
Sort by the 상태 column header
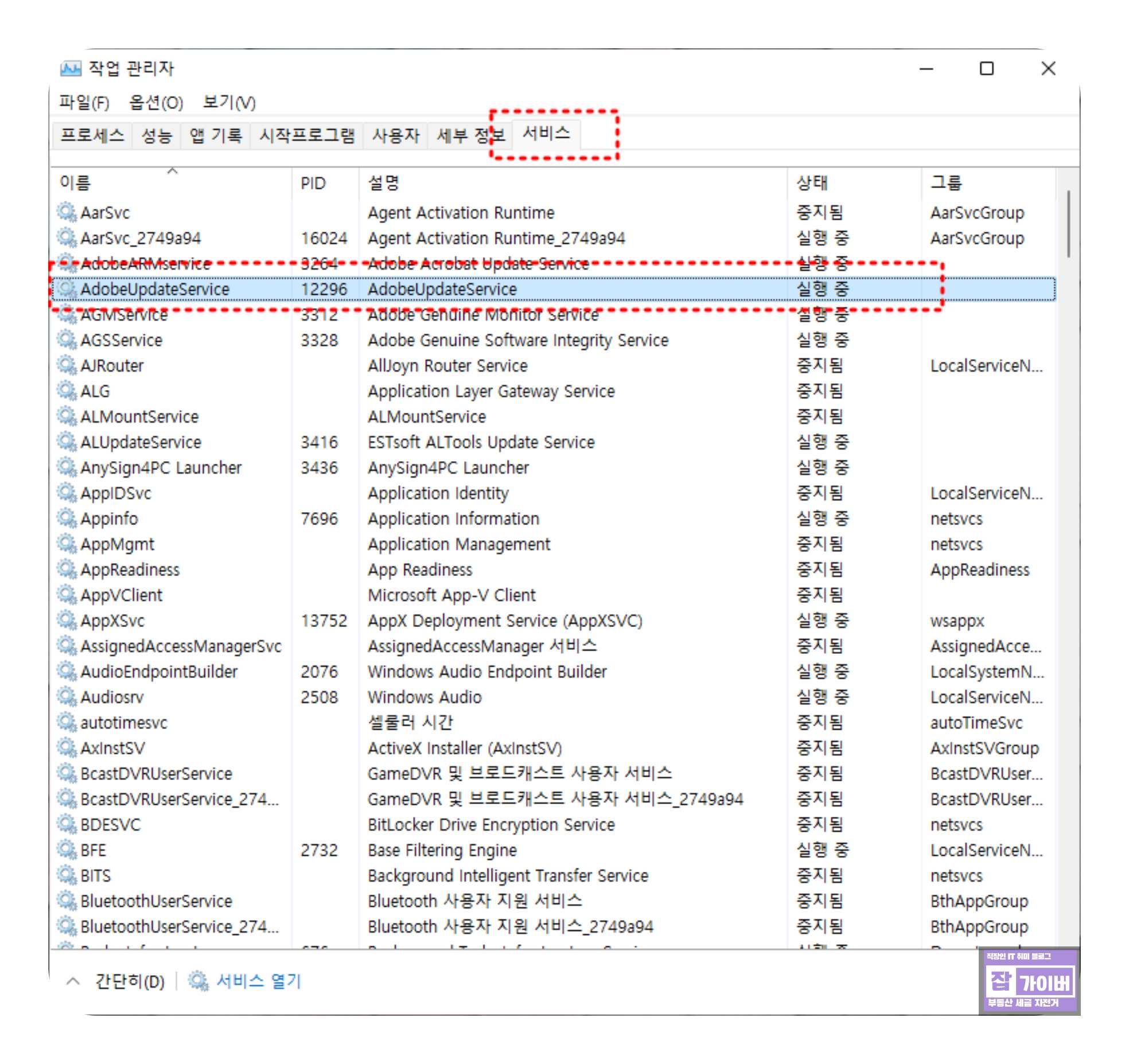(x=812, y=183)
